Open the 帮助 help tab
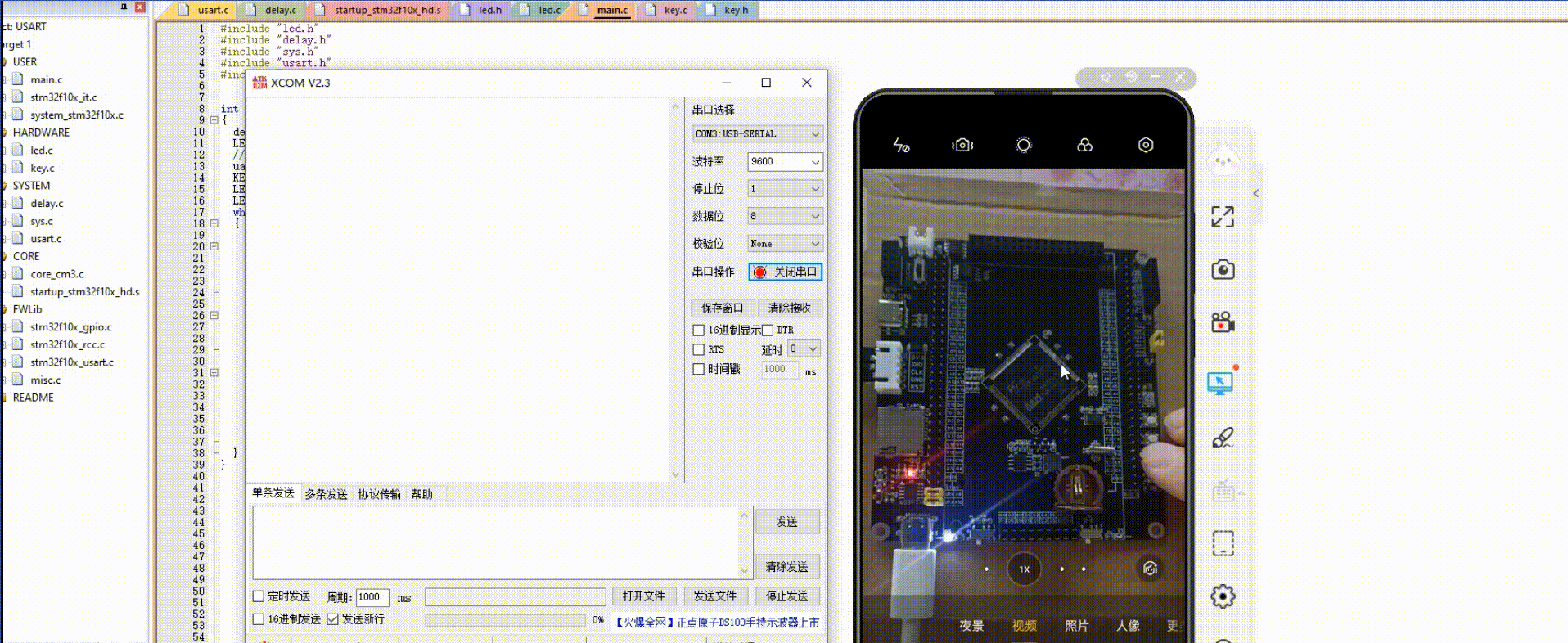 coord(421,494)
